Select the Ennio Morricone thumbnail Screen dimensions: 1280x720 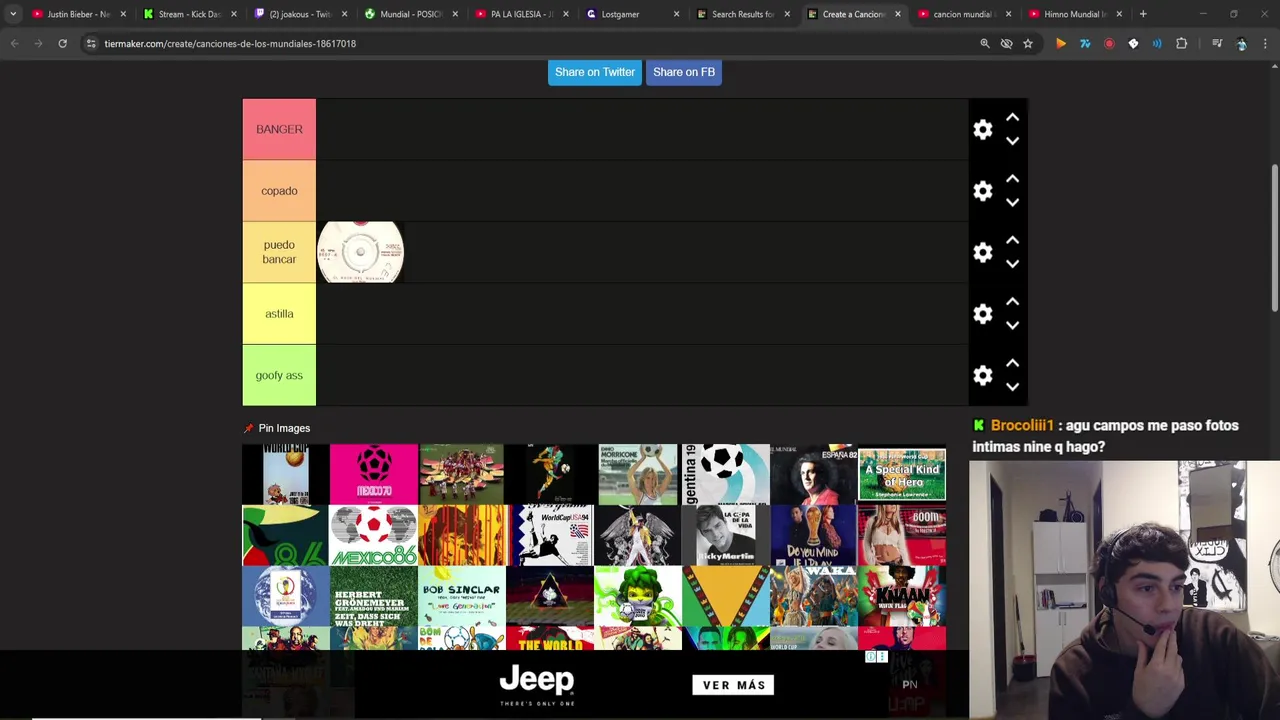click(x=638, y=474)
